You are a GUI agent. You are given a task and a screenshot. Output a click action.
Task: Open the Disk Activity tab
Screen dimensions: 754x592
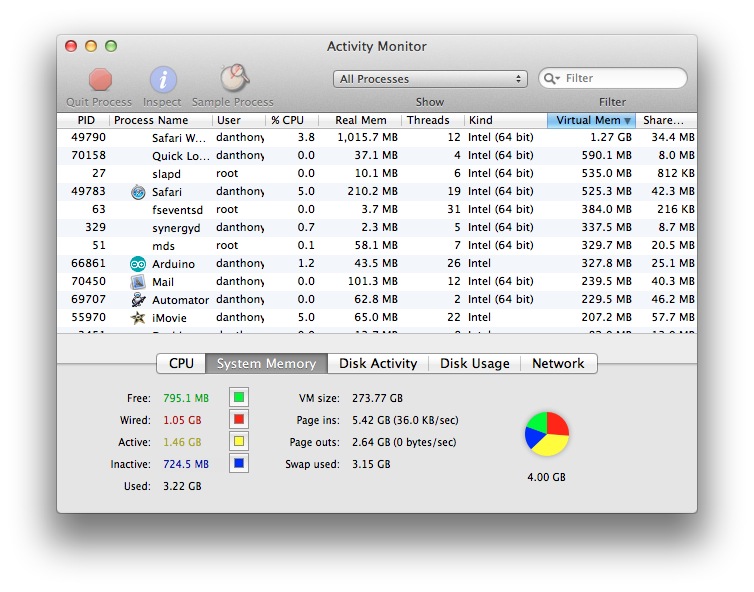pyautogui.click(x=378, y=364)
